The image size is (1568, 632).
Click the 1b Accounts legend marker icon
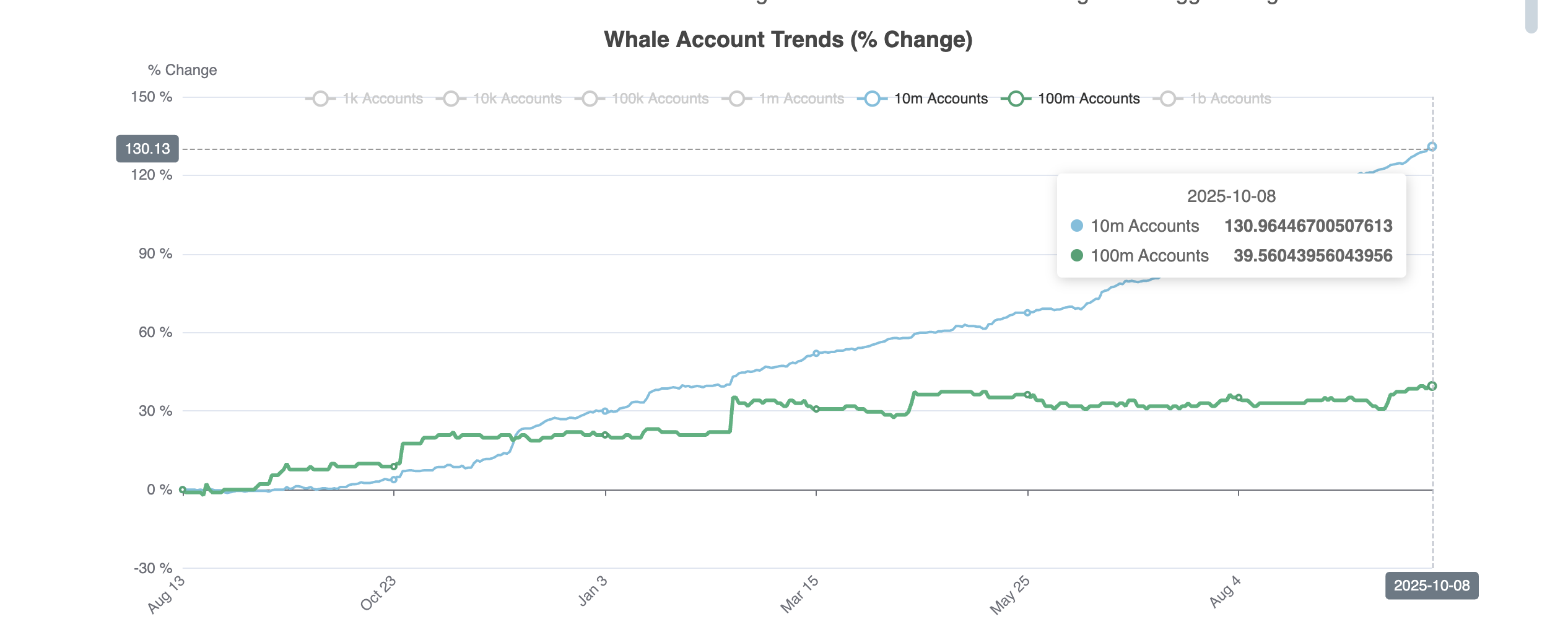click(x=1168, y=98)
